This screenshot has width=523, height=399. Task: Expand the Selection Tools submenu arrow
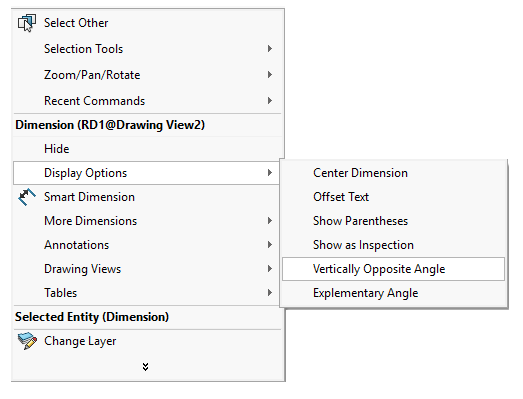tap(270, 49)
